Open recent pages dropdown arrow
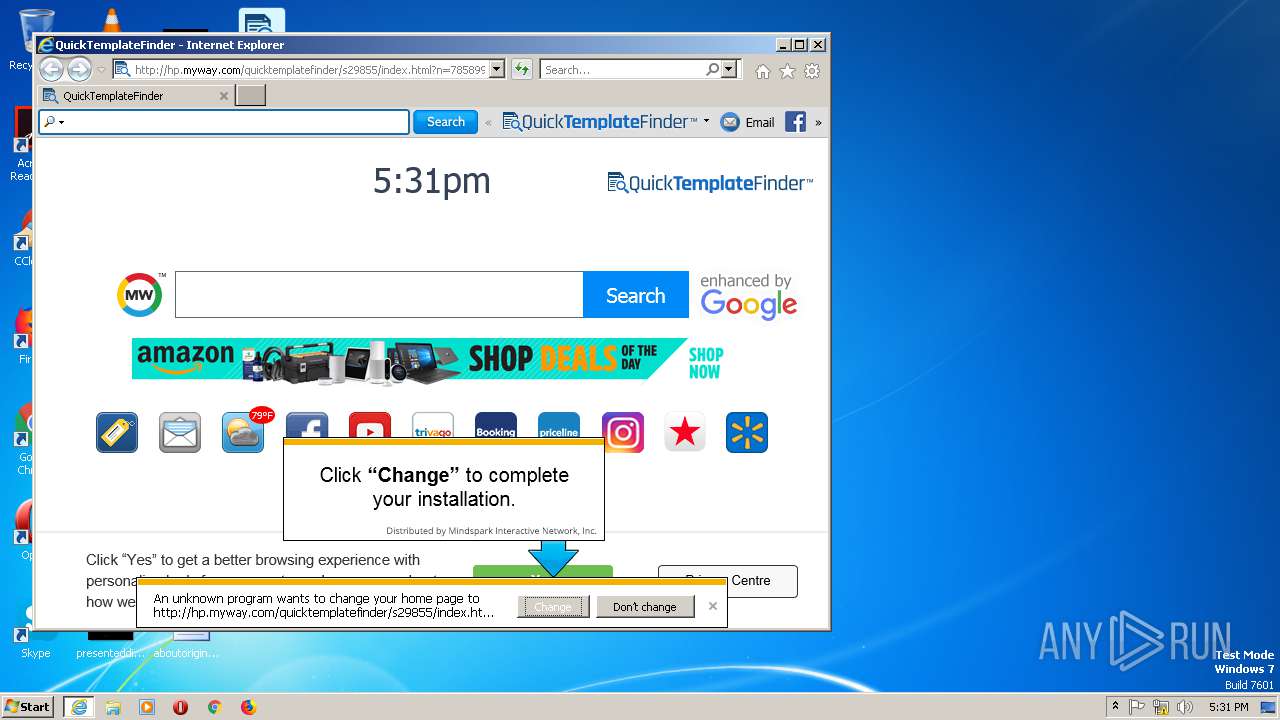Viewport: 1280px width, 720px height. [101, 70]
